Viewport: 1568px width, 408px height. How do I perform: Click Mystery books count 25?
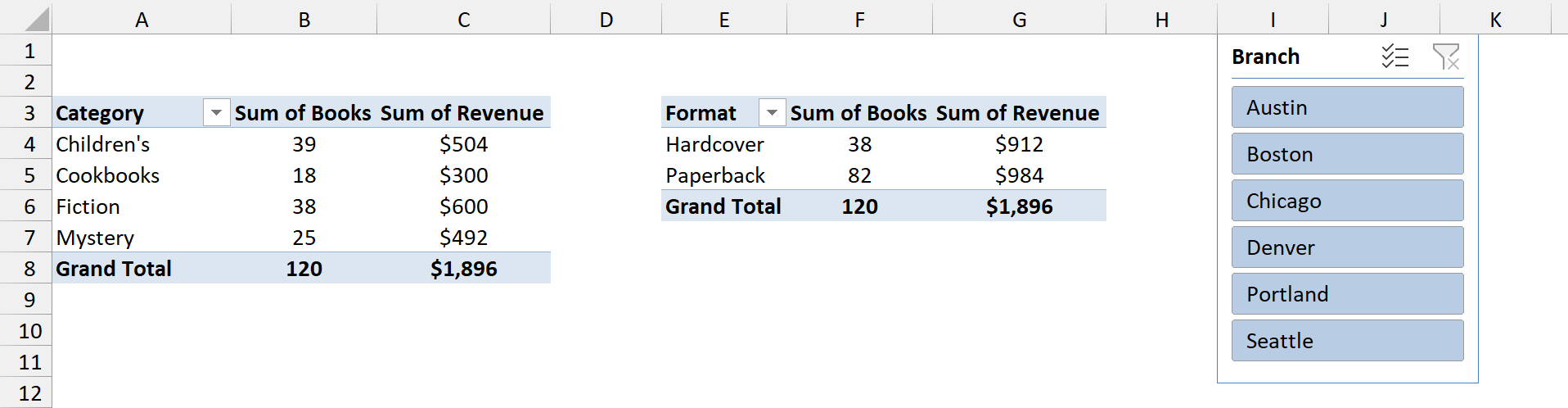click(304, 238)
